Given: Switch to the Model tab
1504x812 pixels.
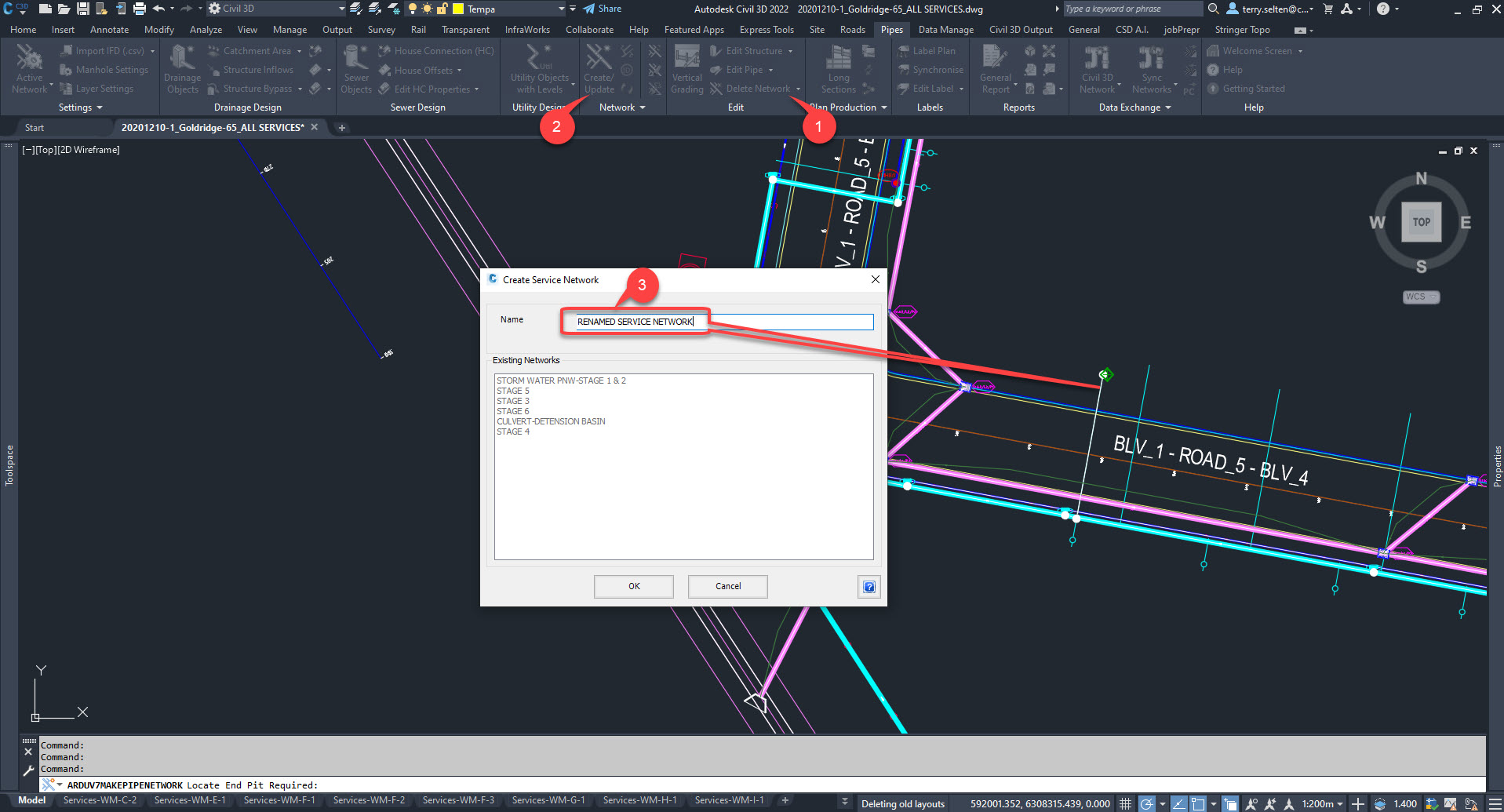Looking at the screenshot, I should coord(32,800).
